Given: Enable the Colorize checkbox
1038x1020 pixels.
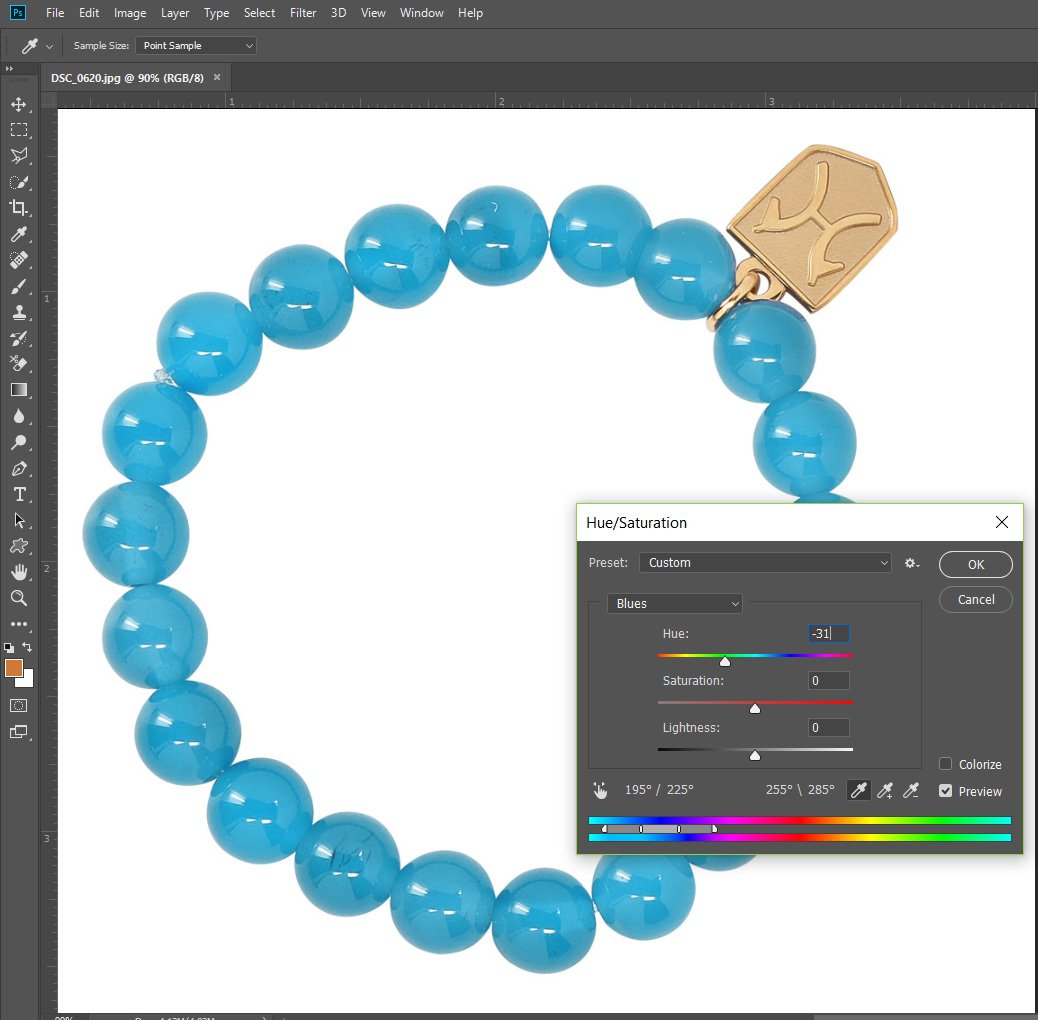Looking at the screenshot, I should (x=945, y=764).
